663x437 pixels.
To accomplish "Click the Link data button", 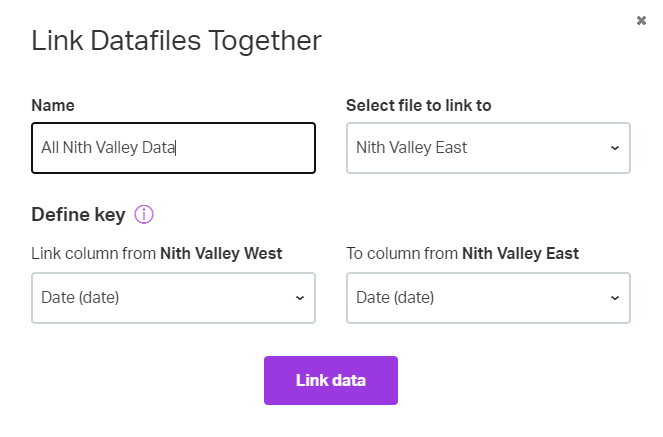I will tap(331, 380).
